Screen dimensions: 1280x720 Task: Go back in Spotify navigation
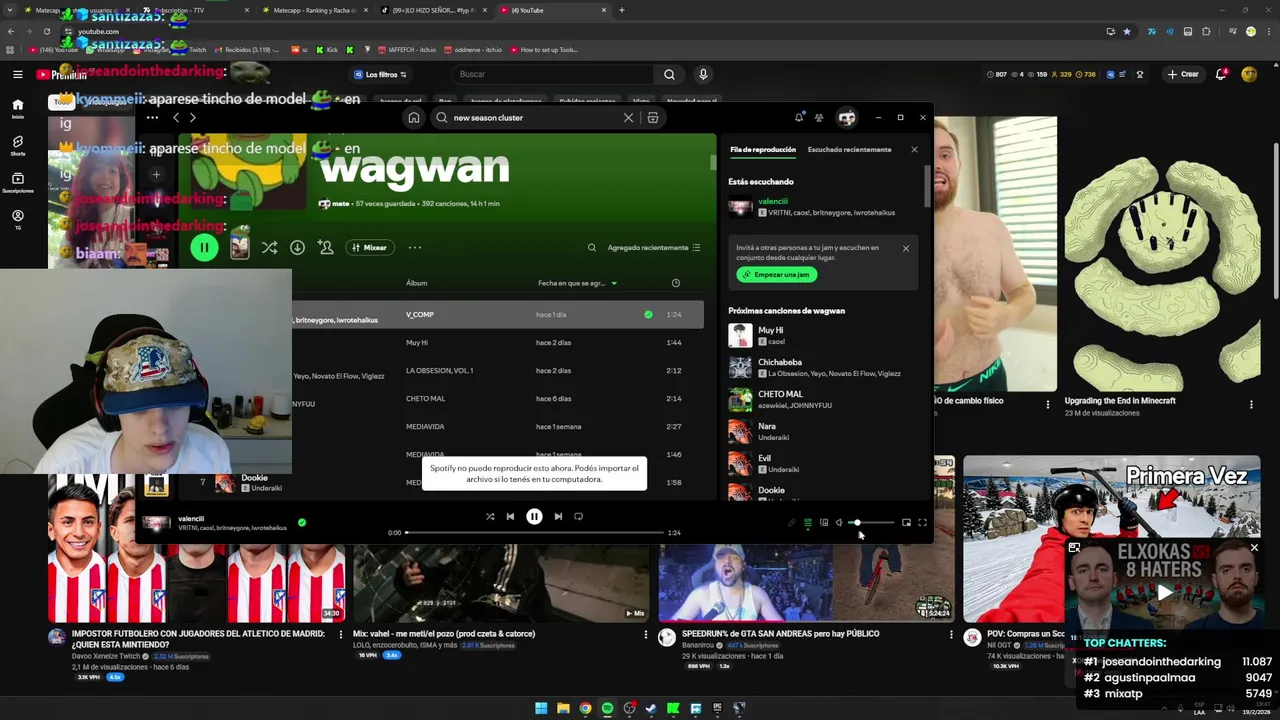176,118
